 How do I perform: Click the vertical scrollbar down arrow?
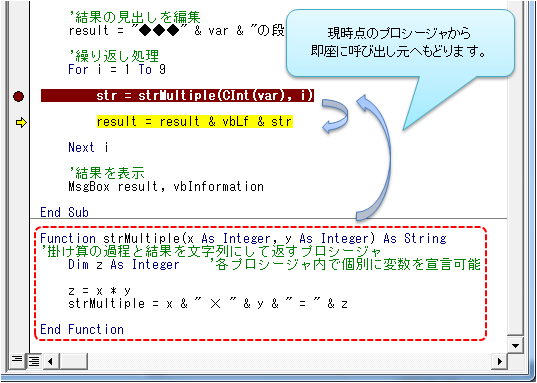click(515, 345)
